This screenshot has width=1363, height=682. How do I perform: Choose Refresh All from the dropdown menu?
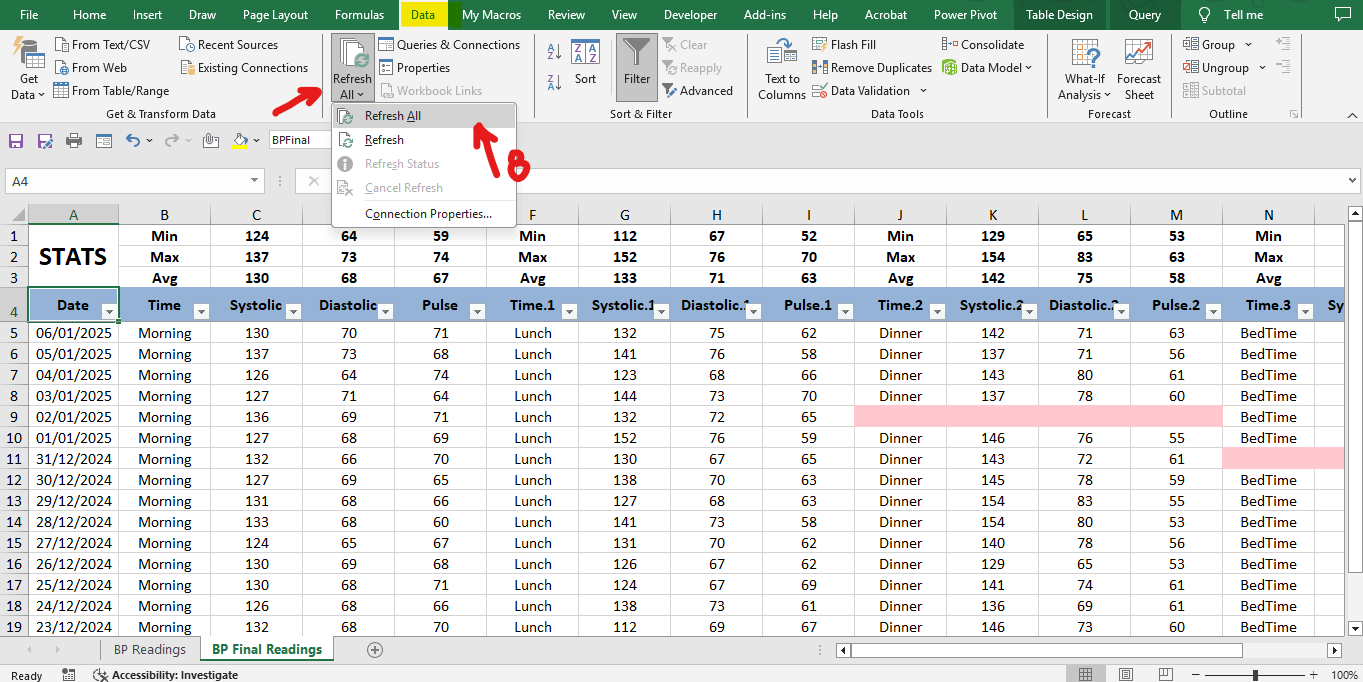coord(424,116)
